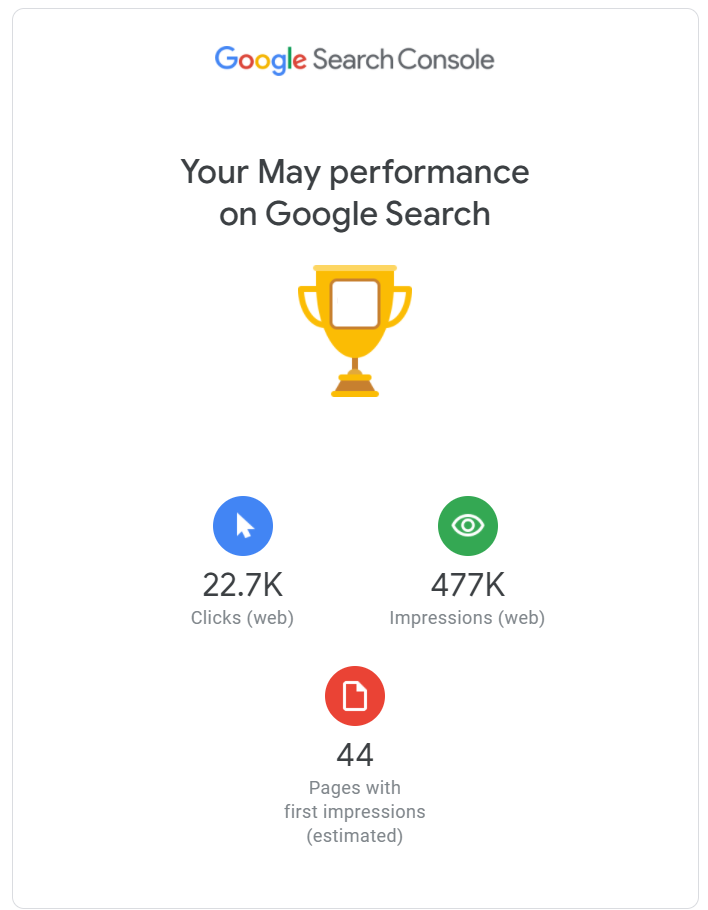Click the blue cursor Clicks icon

pos(243,526)
